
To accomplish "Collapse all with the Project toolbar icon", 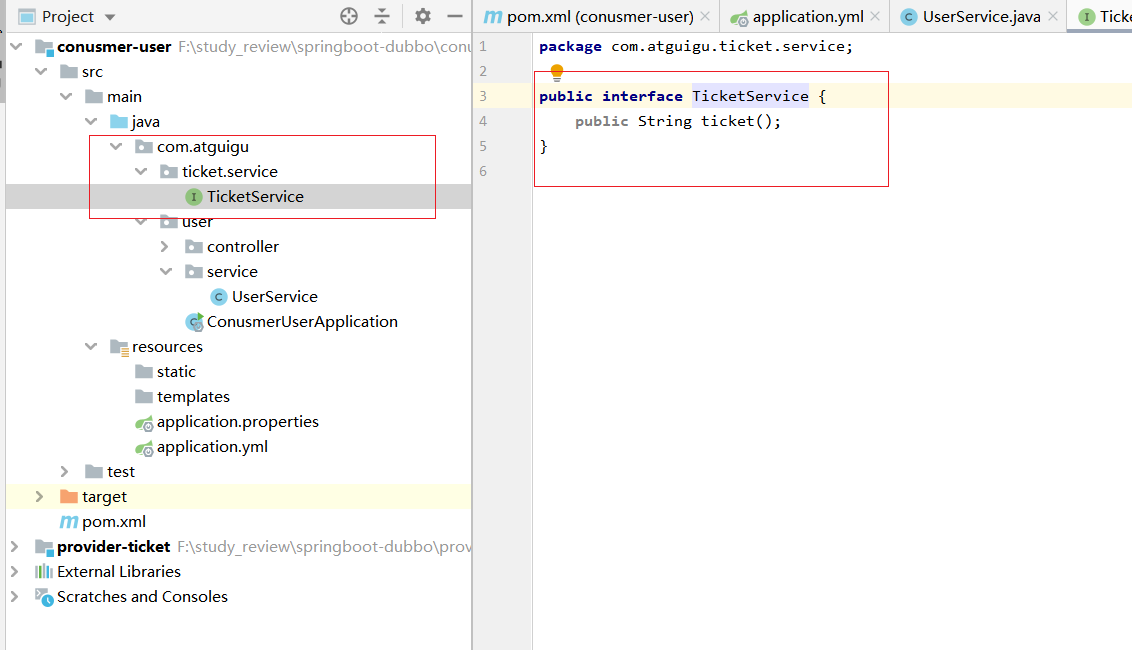I will coord(382,16).
